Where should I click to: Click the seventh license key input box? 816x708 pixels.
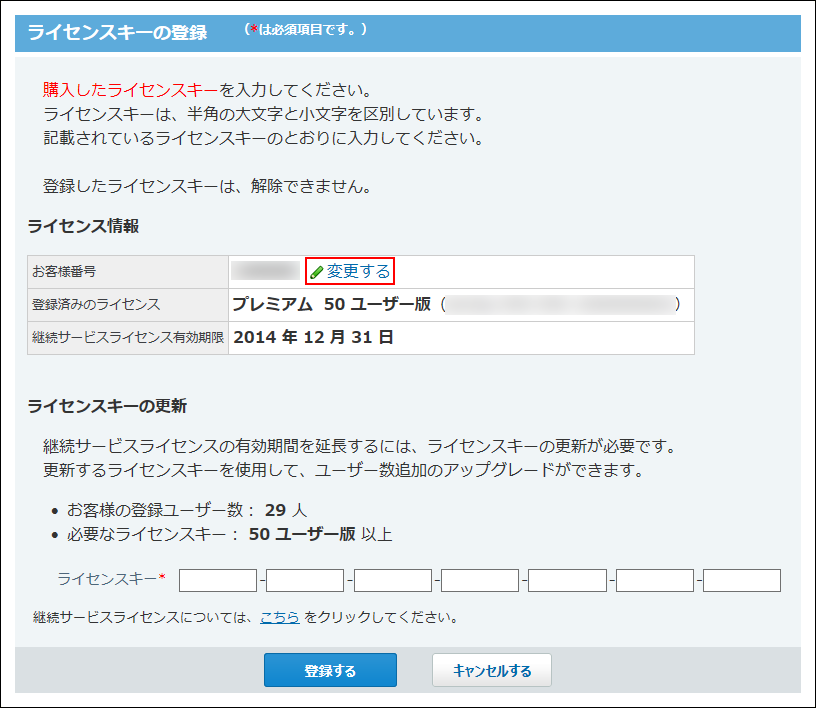point(742,580)
